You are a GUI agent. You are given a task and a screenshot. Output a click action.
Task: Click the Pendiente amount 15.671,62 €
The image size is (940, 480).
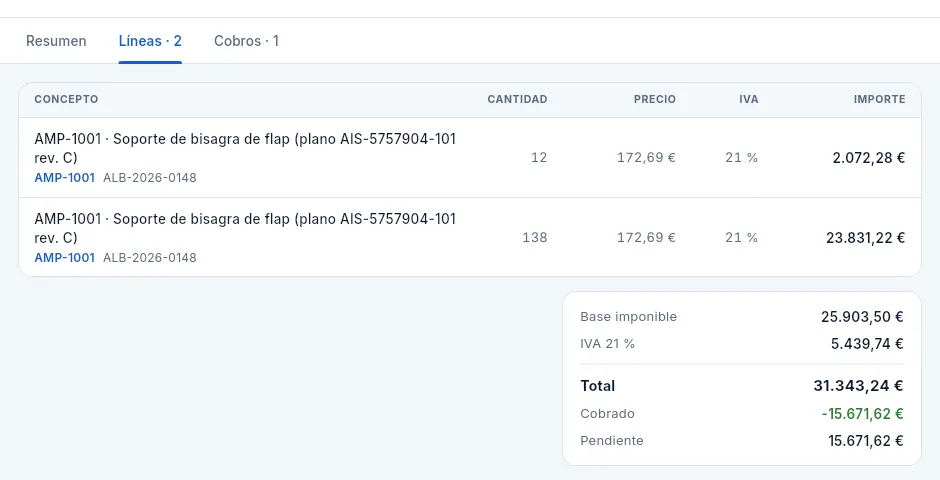pos(866,441)
